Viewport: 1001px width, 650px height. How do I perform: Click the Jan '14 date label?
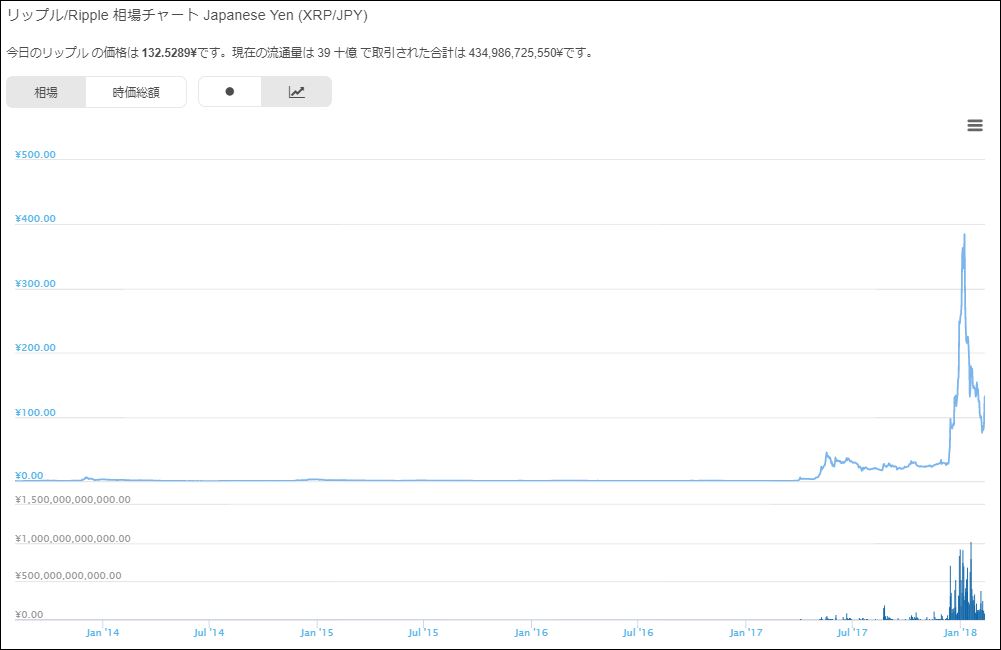[102, 632]
